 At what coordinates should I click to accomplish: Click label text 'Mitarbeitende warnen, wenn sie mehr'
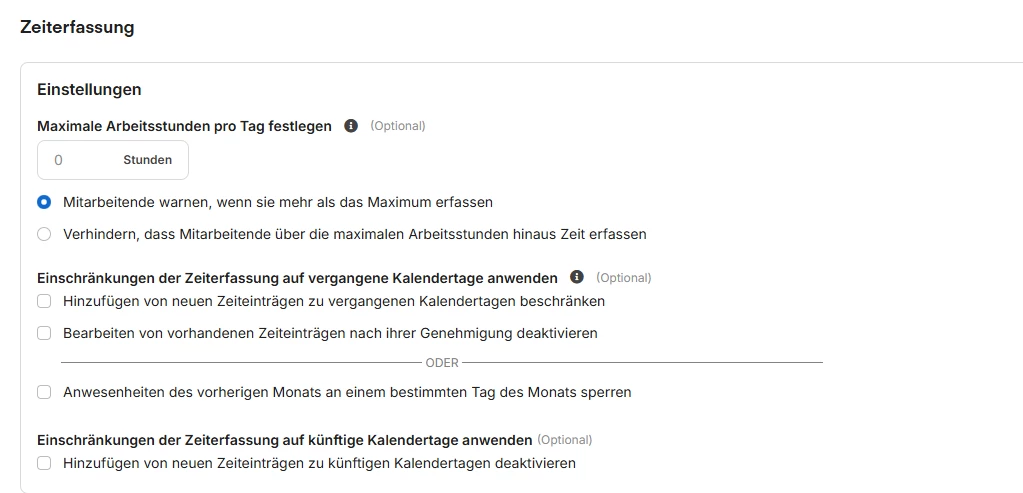[x=278, y=202]
